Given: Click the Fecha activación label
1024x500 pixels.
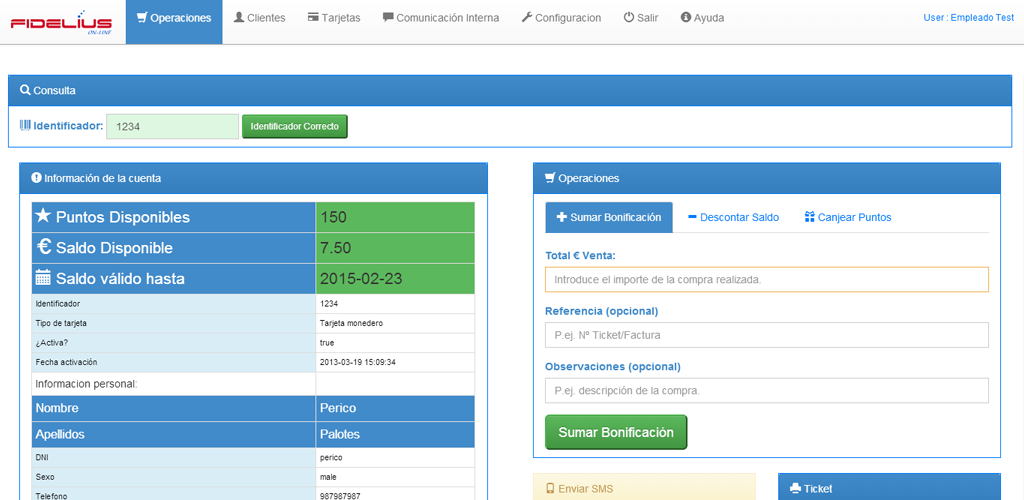Looking at the screenshot, I should [66, 362].
